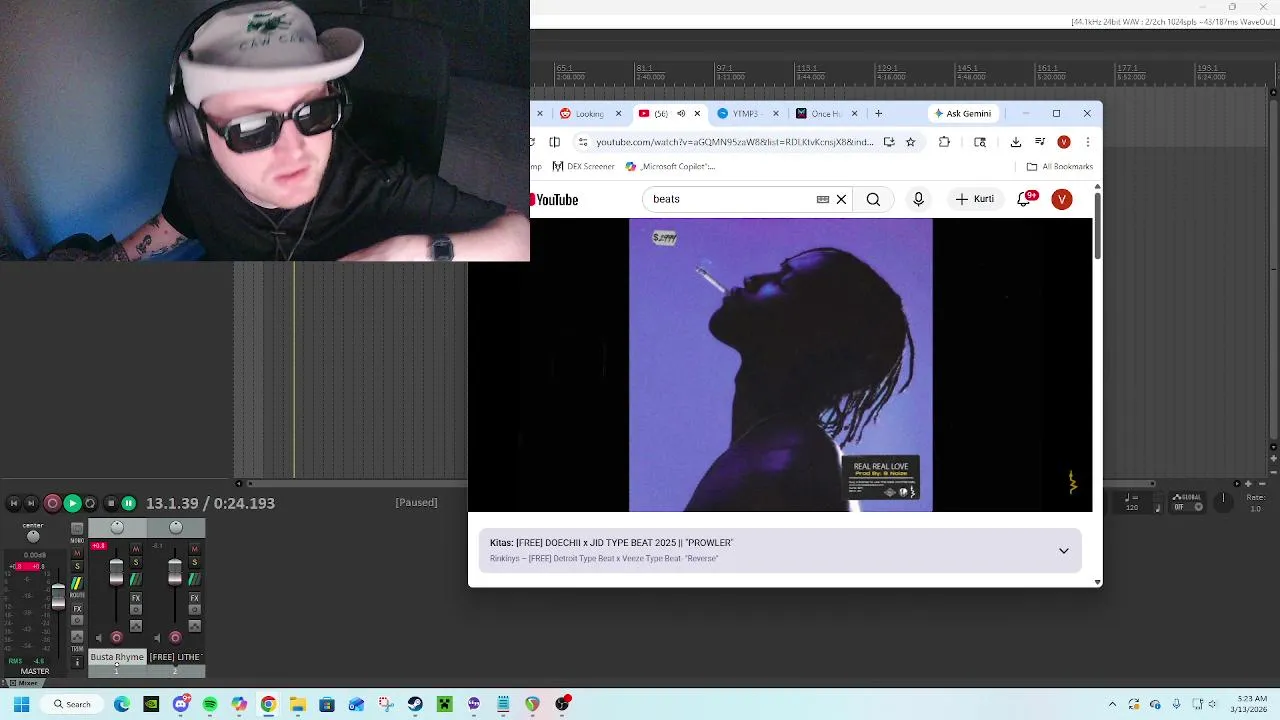
Task: Select the [FREE] LITHE track name
Action: 176,657
